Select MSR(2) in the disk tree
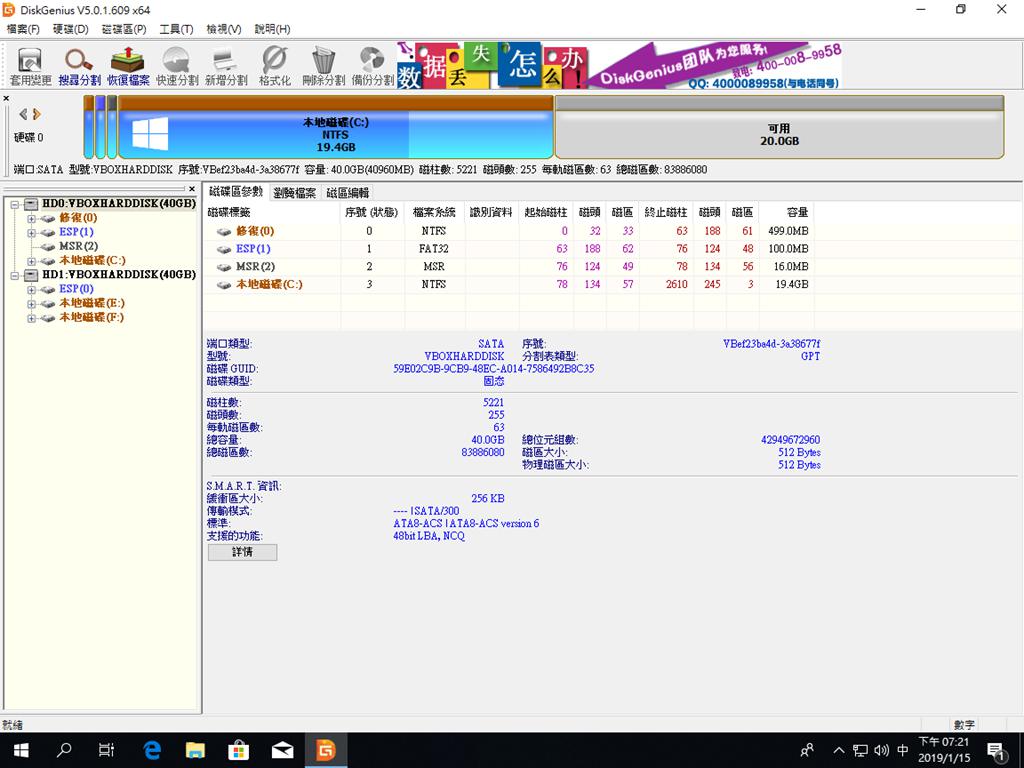This screenshot has width=1024, height=768. click(x=78, y=246)
